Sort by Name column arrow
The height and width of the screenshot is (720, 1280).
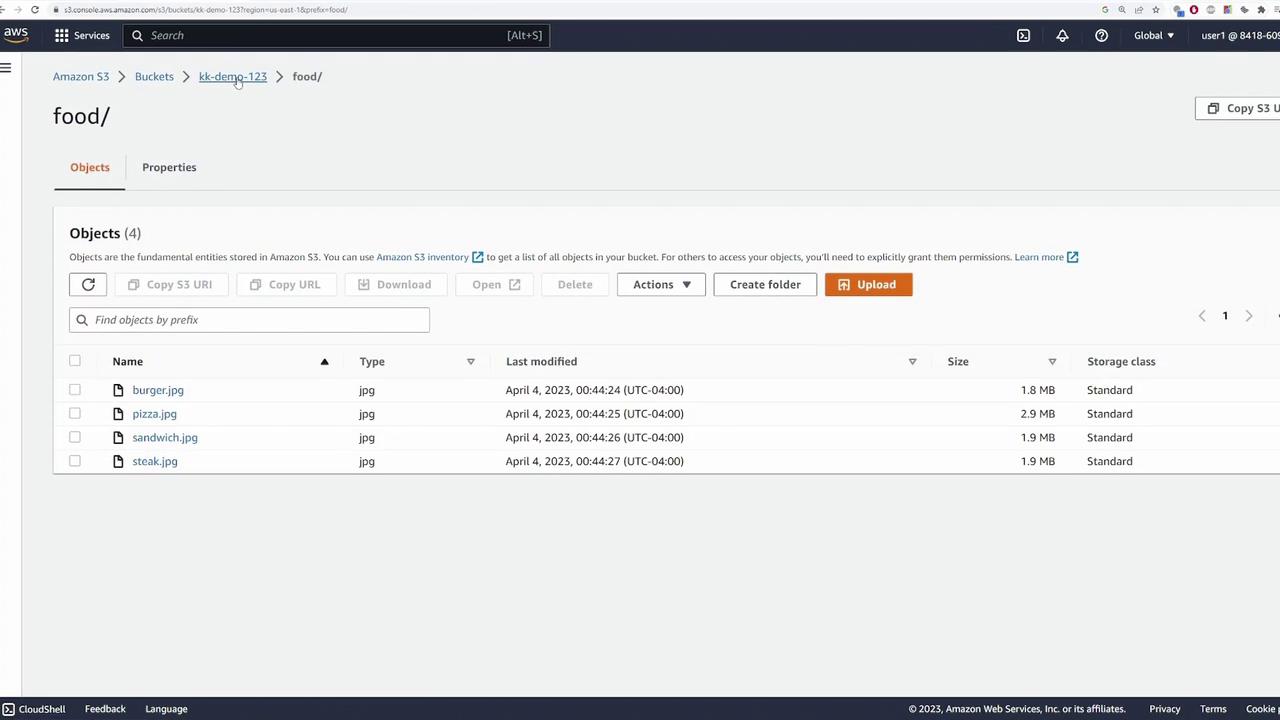pyautogui.click(x=324, y=361)
